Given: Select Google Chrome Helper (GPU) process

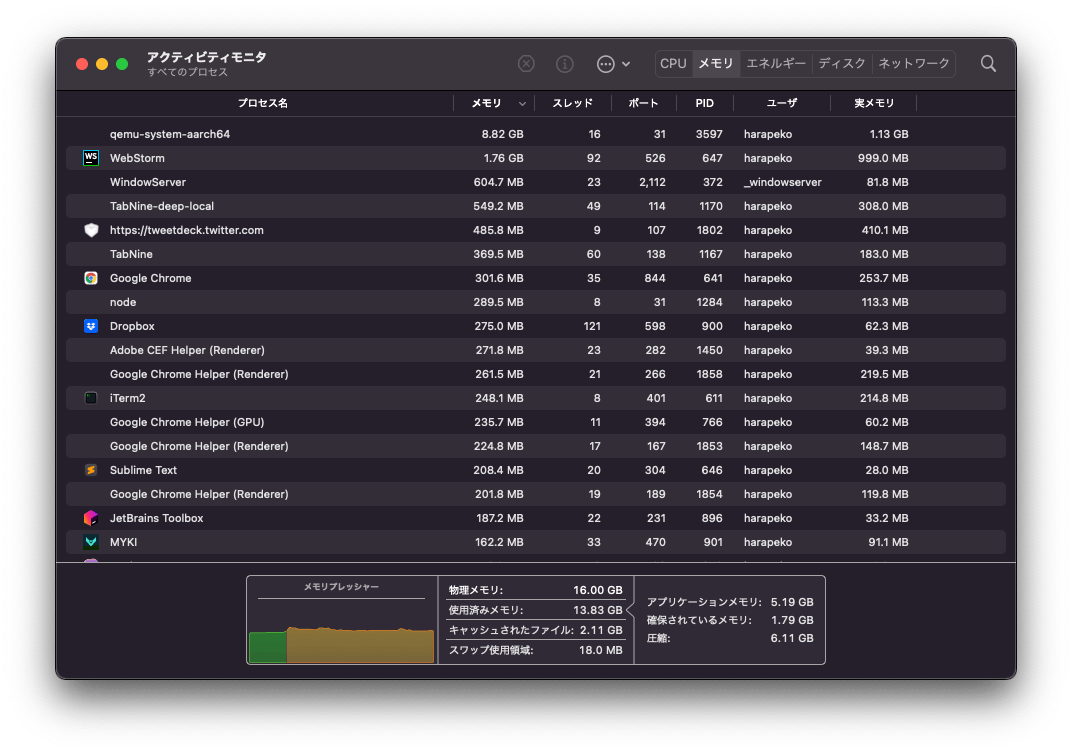Looking at the screenshot, I should (187, 422).
